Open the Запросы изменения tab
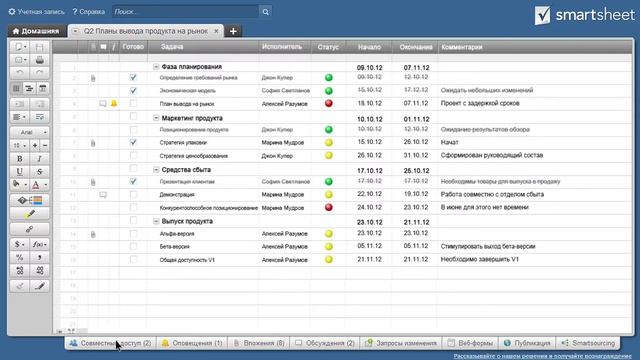The width and height of the screenshot is (640, 360). 402,343
